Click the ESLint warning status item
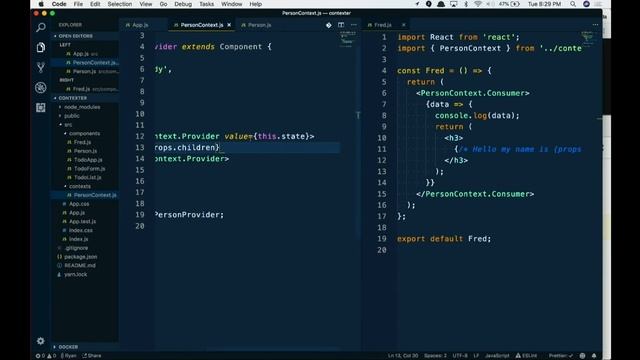This screenshot has width=640, height=360. 526,356
